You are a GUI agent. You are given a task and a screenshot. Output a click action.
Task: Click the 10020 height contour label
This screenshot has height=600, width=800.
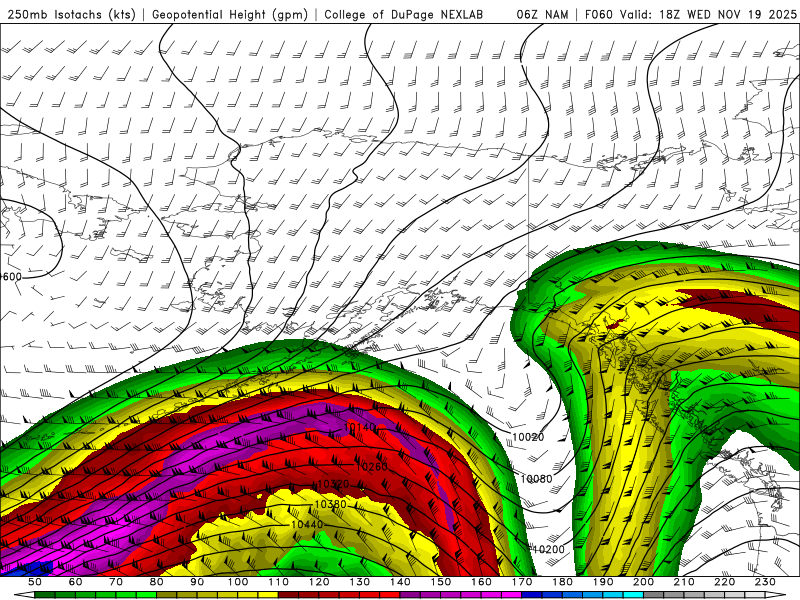click(528, 437)
